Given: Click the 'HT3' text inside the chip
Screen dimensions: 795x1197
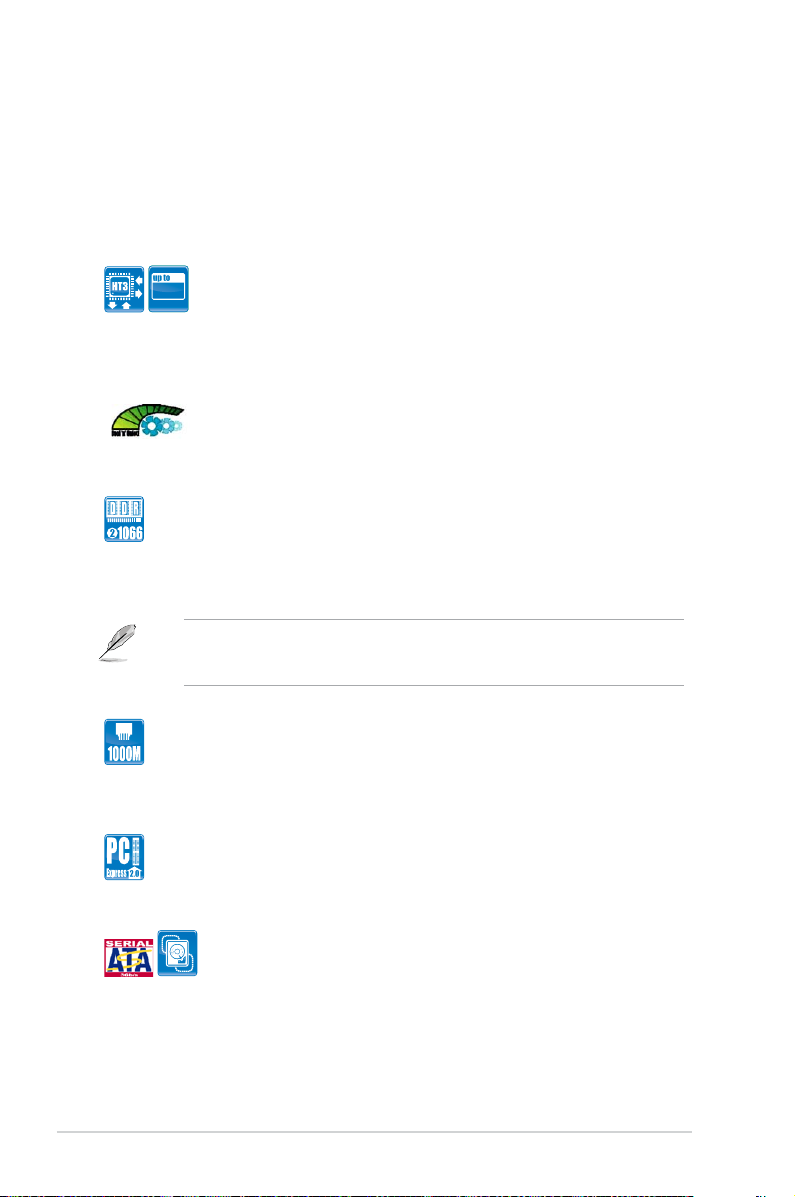Looking at the screenshot, I should coord(120,287).
